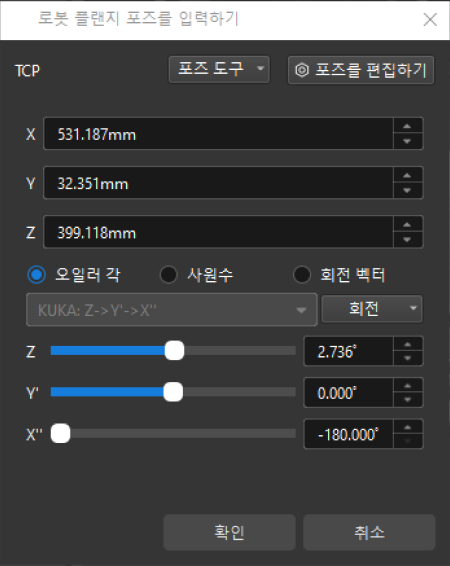Click the increase arrow for Z position

[x=407, y=225]
